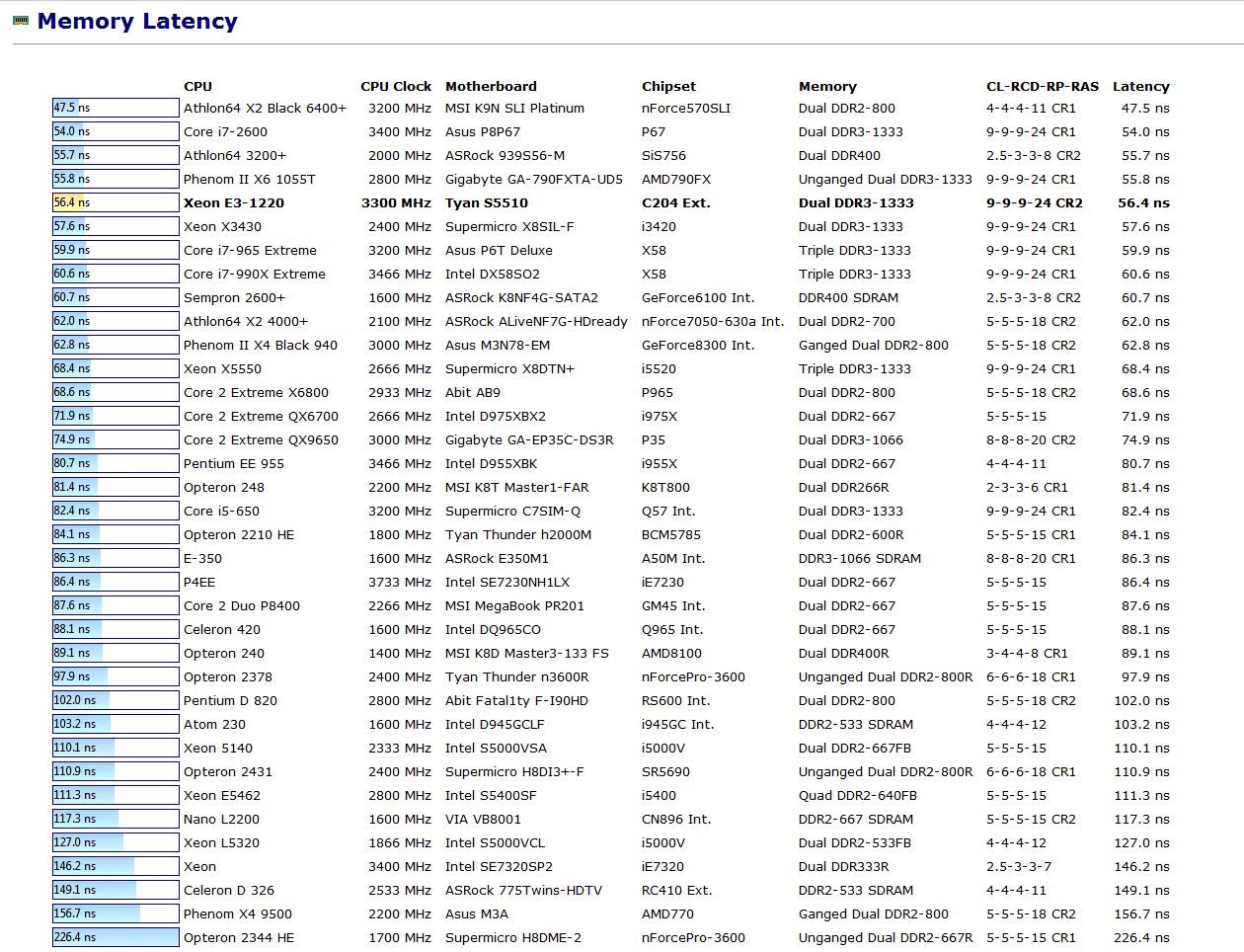Viewport: 1244px width, 952px height.
Task: Click the CPU Clock column header
Action: (x=396, y=86)
